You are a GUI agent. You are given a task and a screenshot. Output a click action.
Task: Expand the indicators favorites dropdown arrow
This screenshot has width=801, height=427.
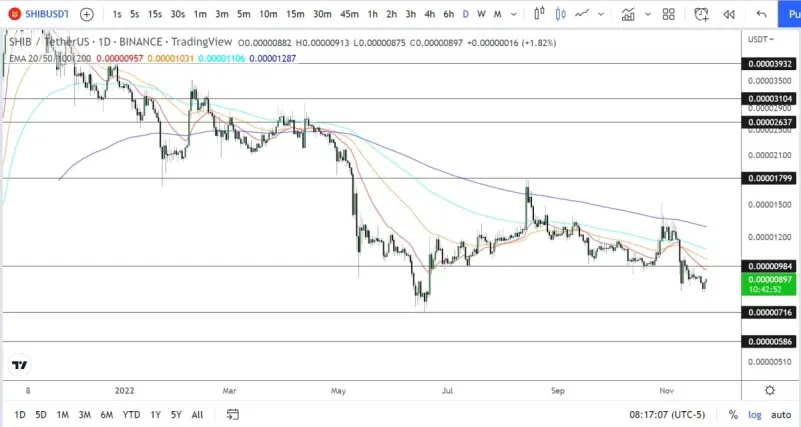[648, 14]
